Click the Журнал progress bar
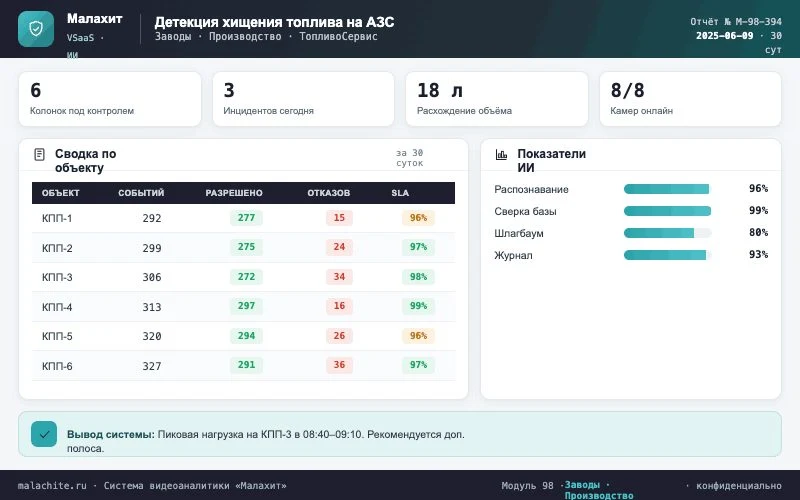Screen dimensions: 800x500 (667, 255)
